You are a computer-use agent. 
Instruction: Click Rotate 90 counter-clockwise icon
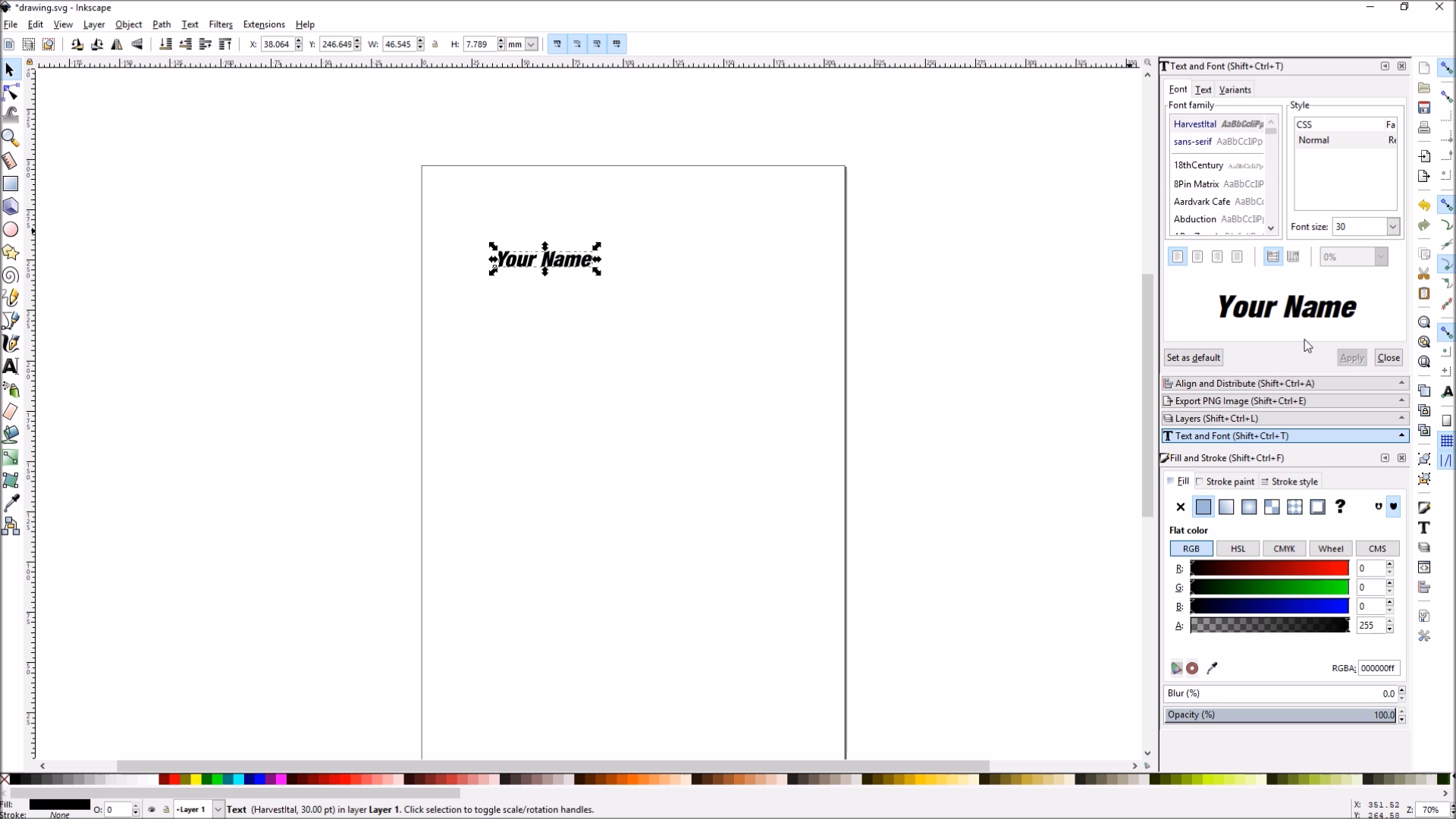pyautogui.click(x=77, y=44)
